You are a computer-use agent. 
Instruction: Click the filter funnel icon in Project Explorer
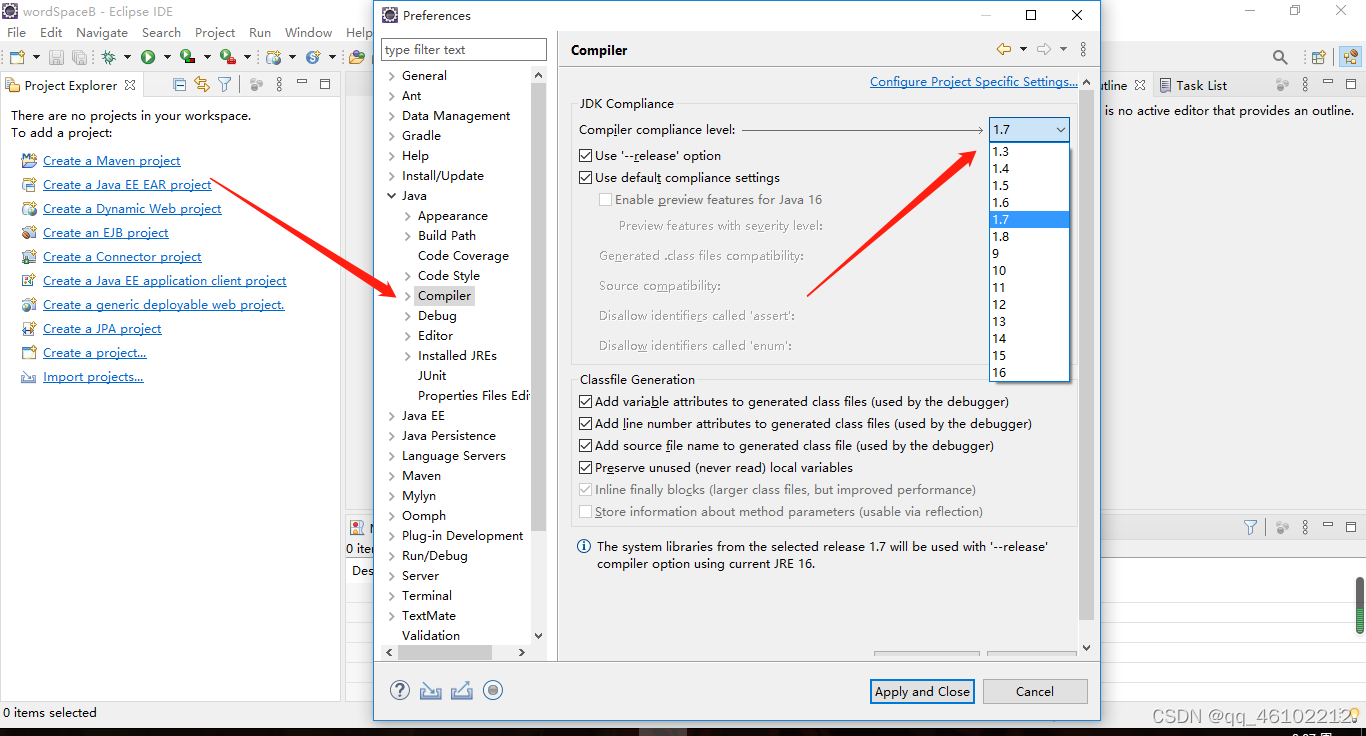tap(225, 85)
